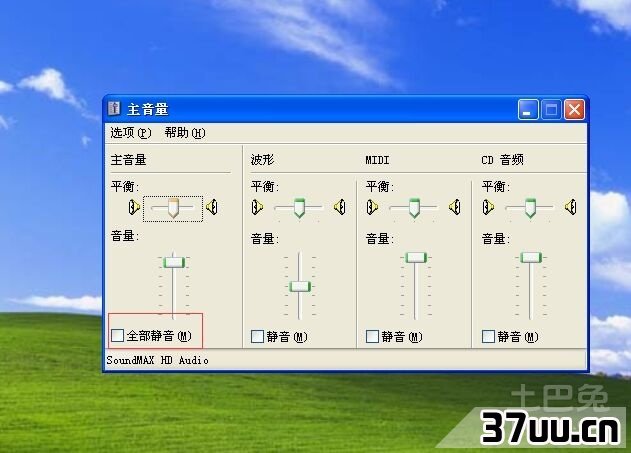Click right speaker icon in MIDI balance
Viewport: 631px width, 453px height.
pyautogui.click(x=455, y=207)
